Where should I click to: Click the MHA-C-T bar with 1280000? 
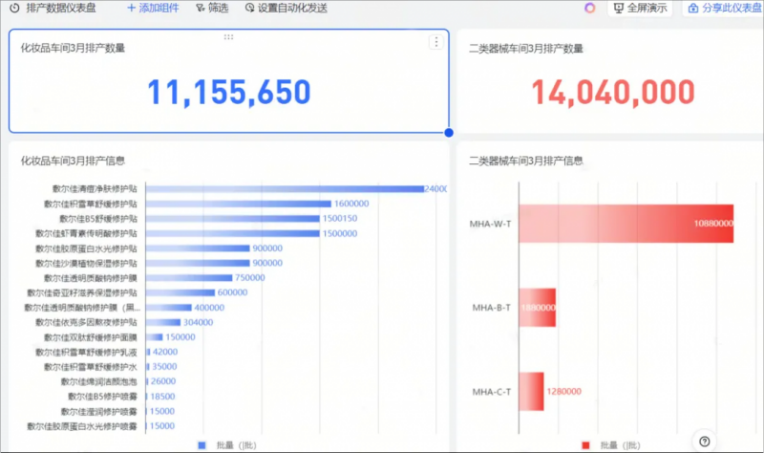click(x=531, y=391)
